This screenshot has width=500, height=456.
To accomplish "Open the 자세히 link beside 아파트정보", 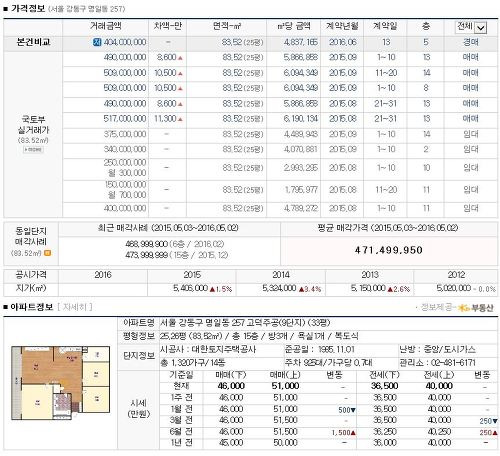I will [x=75, y=307].
